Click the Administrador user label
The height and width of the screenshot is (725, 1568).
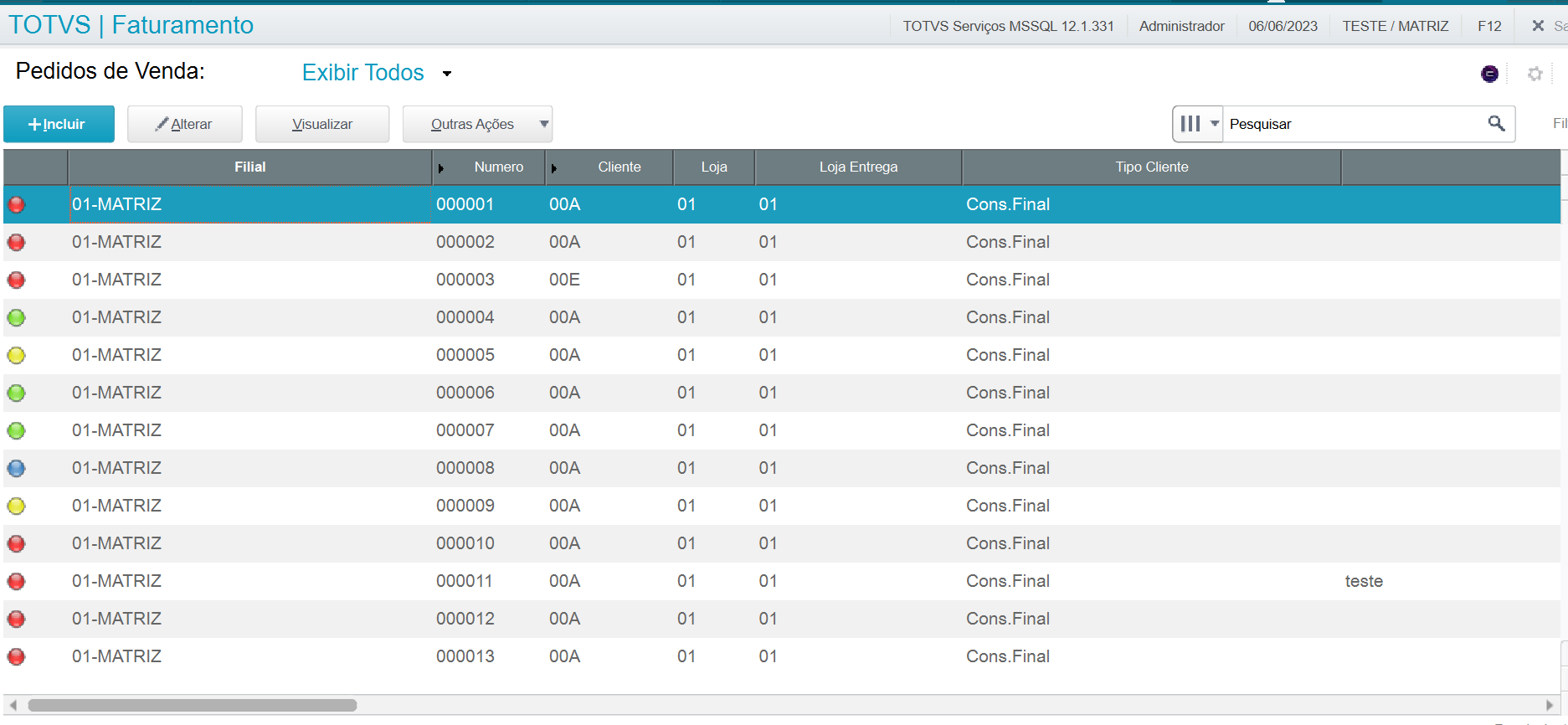(x=1181, y=26)
